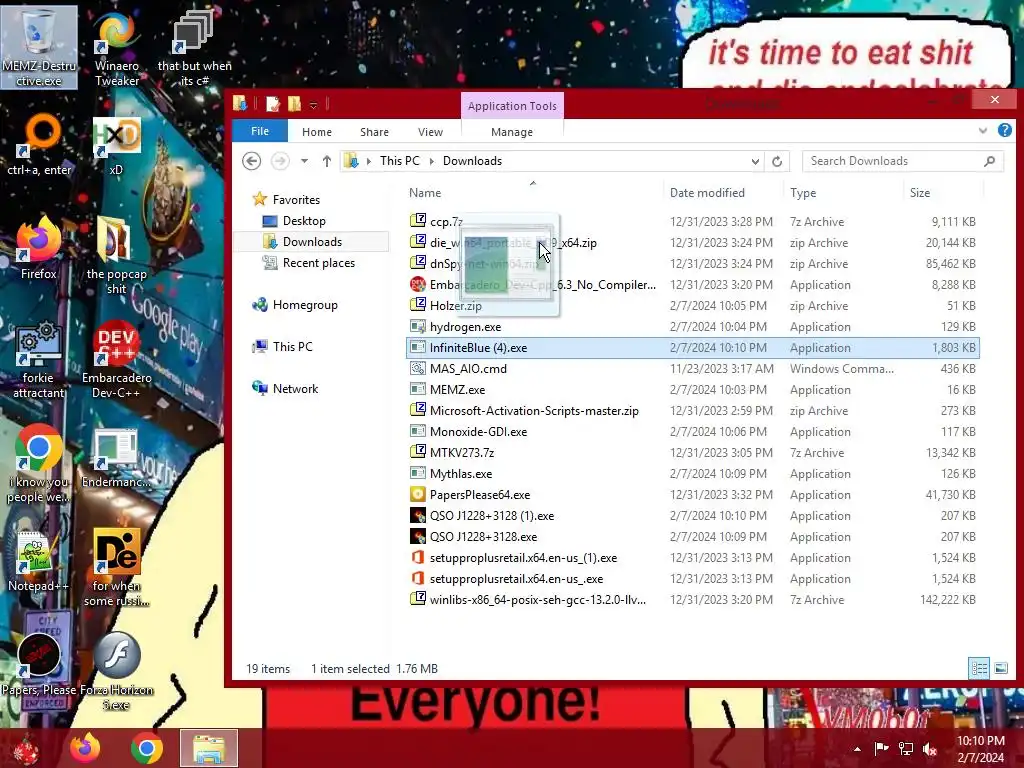This screenshot has height=768, width=1024.
Task: Click the Explorer back arrow button
Action: (251, 161)
